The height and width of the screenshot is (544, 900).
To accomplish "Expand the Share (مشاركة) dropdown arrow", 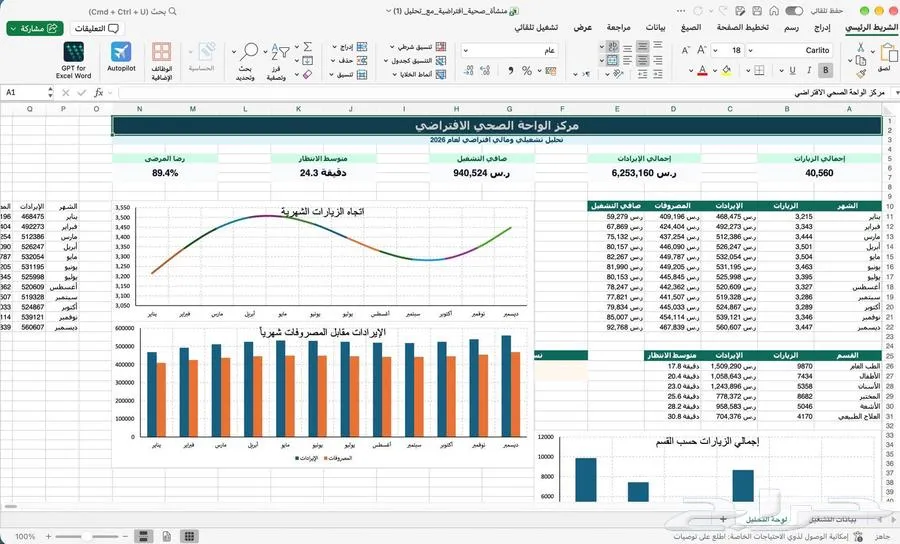I will (x=14, y=28).
